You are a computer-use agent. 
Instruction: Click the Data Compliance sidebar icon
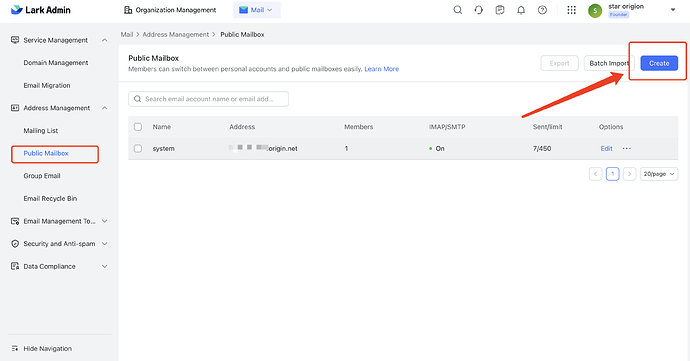(15, 266)
